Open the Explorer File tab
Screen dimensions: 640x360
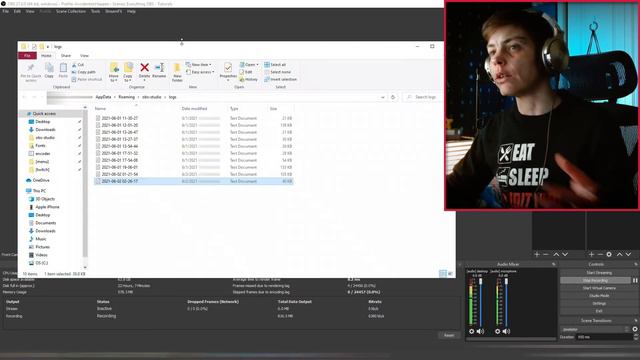pos(27,56)
